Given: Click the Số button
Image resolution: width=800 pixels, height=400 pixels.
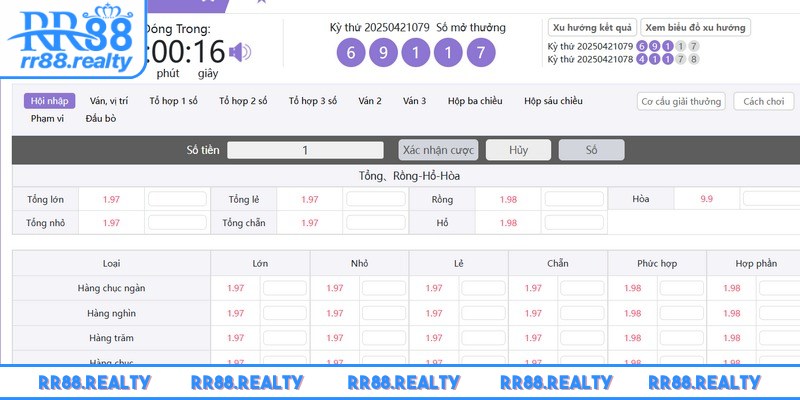Looking at the screenshot, I should pos(591,150).
